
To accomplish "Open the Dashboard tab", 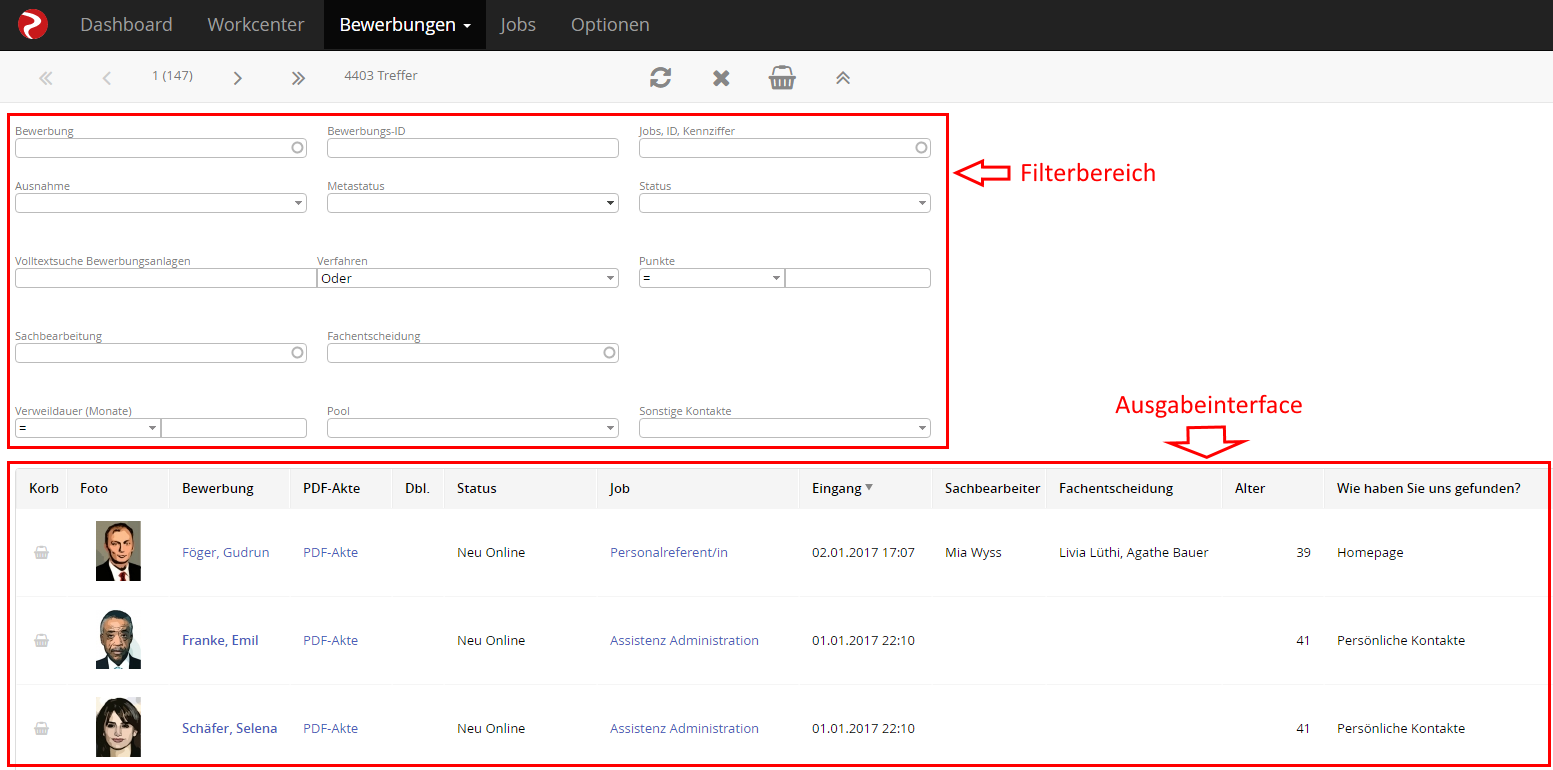I will [x=126, y=25].
